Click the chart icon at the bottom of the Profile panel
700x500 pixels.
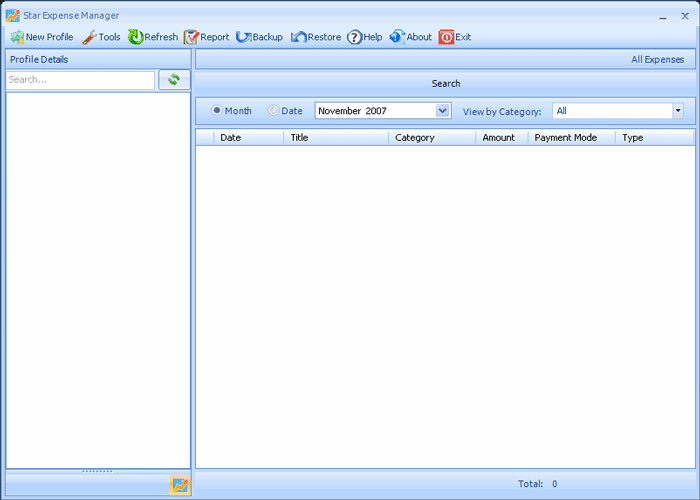[180, 485]
